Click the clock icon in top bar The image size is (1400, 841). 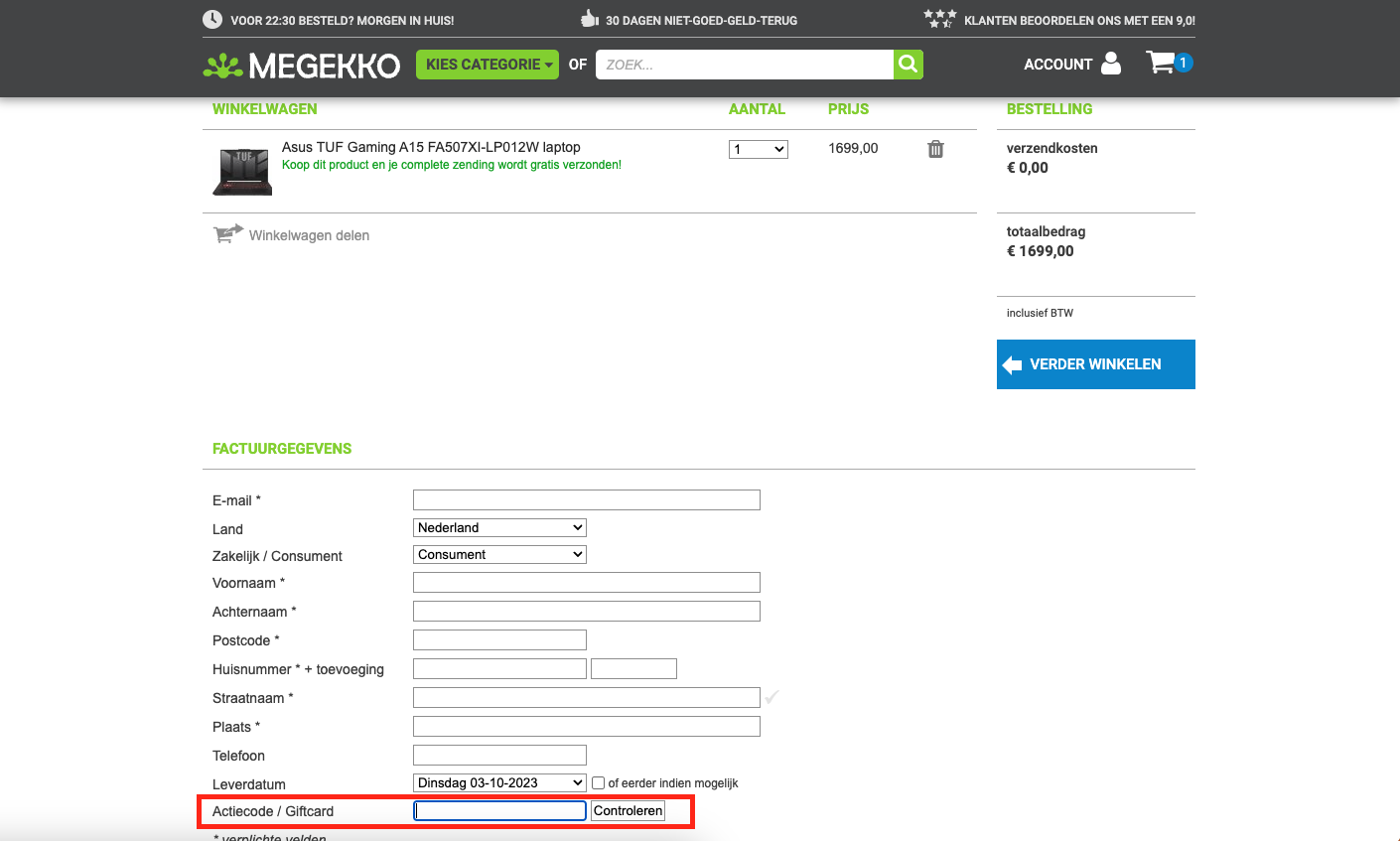pyautogui.click(x=212, y=20)
